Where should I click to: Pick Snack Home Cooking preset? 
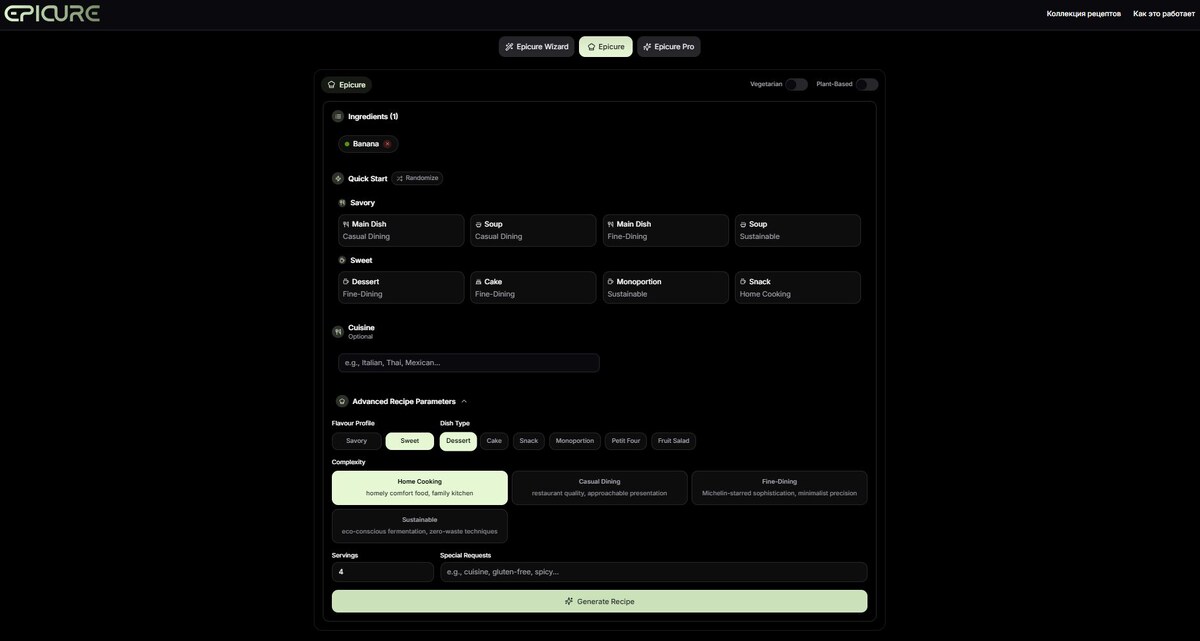coord(798,288)
